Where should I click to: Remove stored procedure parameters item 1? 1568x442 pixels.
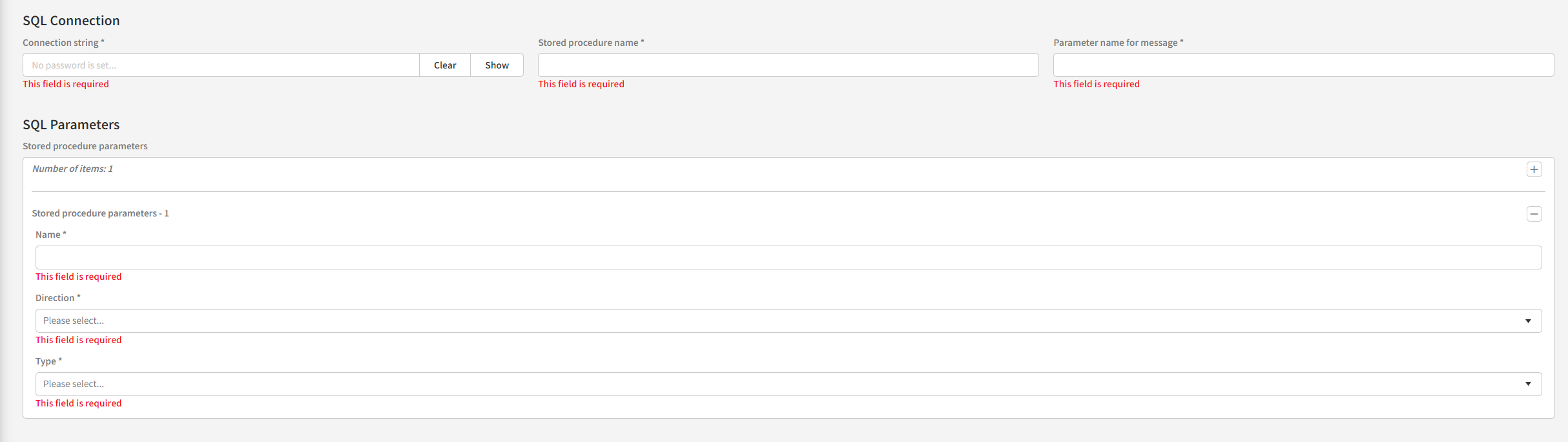click(x=1534, y=214)
